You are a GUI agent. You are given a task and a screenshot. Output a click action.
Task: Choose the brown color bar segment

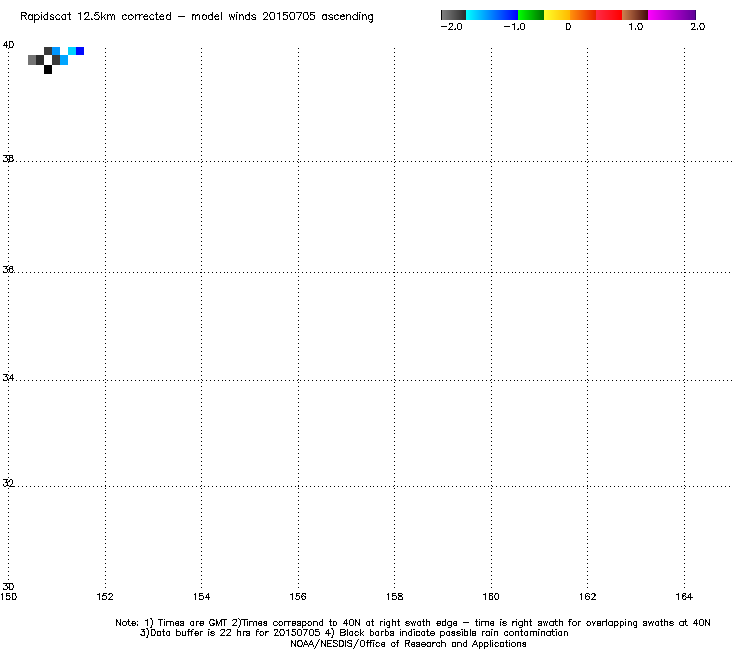(x=635, y=15)
